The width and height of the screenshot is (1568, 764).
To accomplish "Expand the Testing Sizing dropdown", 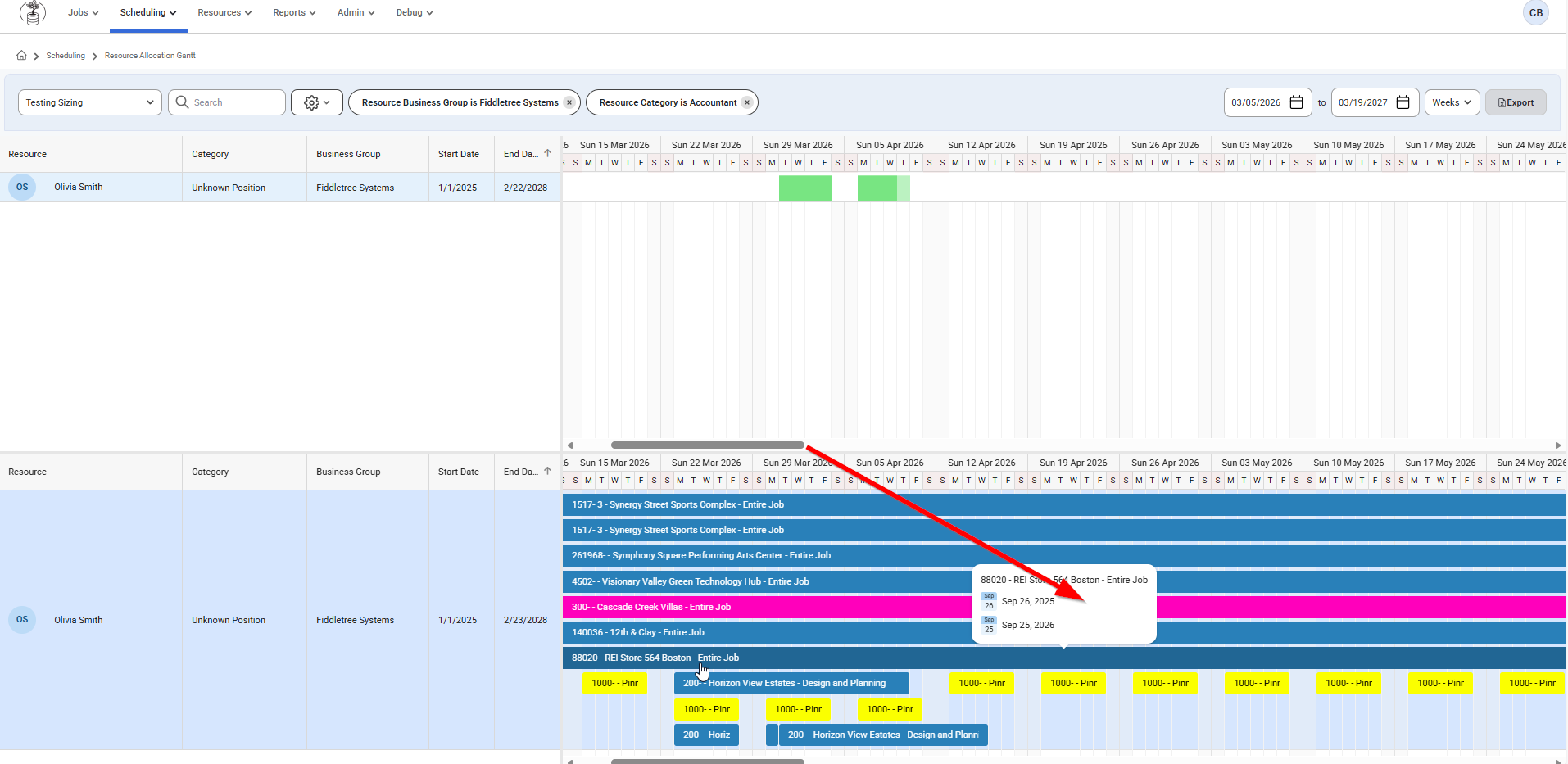I will (90, 102).
